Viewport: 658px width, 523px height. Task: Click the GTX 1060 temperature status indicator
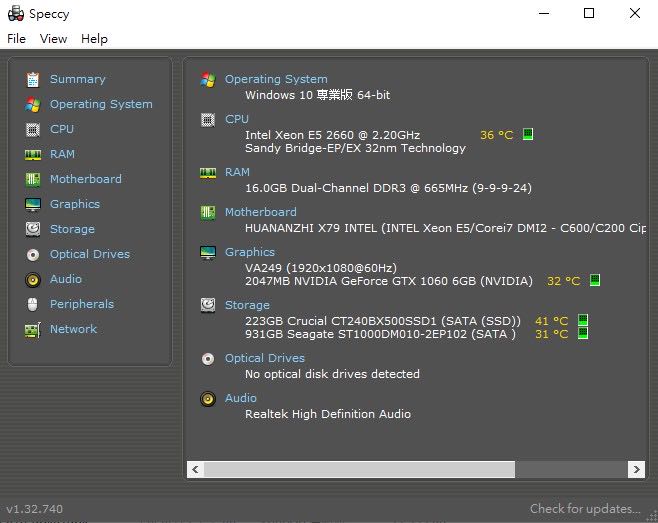(x=595, y=280)
